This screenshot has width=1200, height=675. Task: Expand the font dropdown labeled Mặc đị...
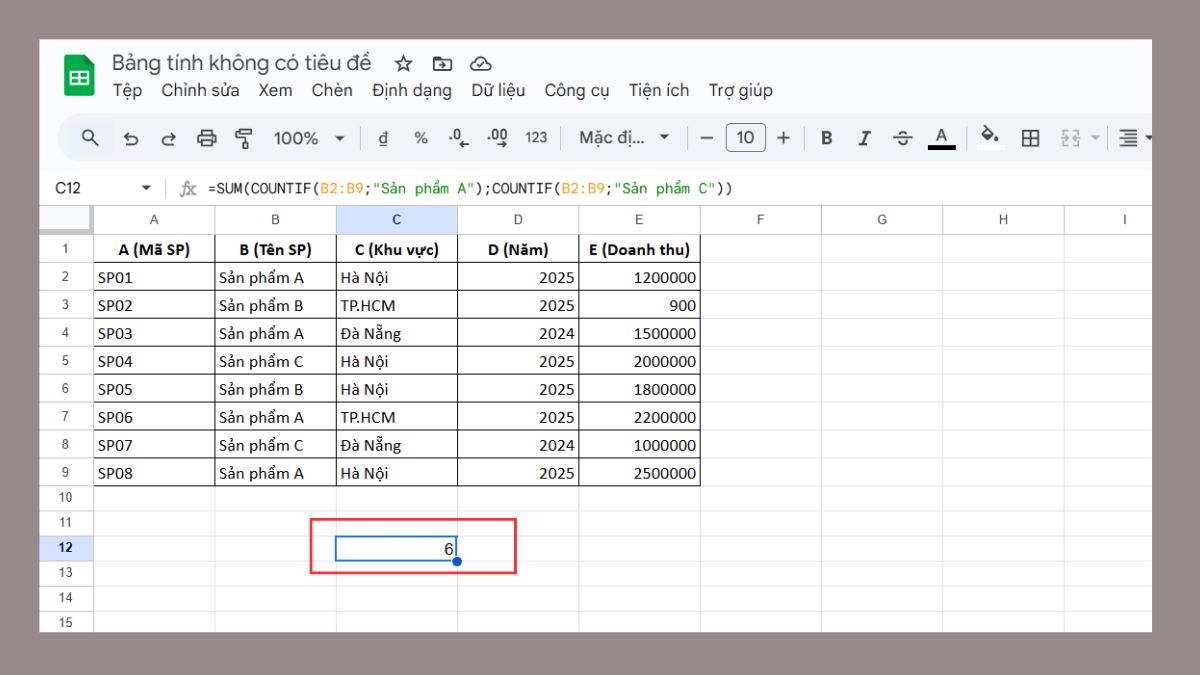coord(624,138)
